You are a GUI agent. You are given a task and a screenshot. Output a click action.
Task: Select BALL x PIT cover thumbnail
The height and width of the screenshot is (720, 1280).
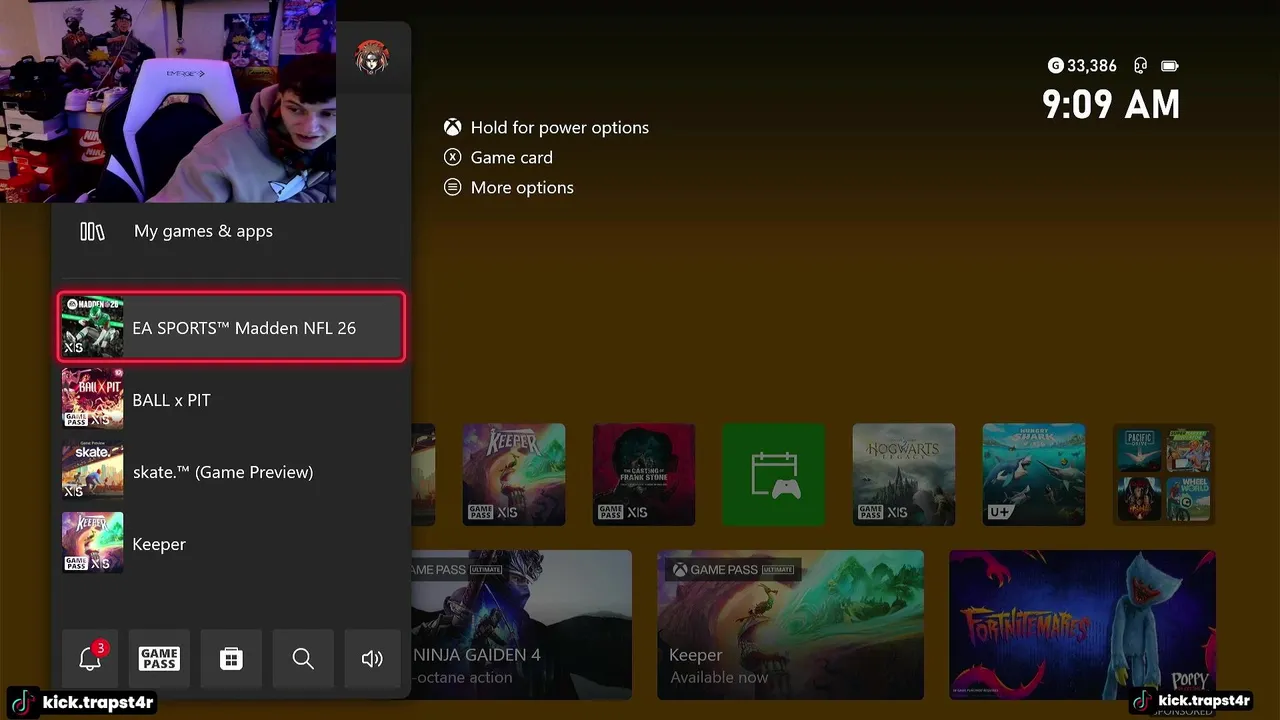[x=93, y=400]
